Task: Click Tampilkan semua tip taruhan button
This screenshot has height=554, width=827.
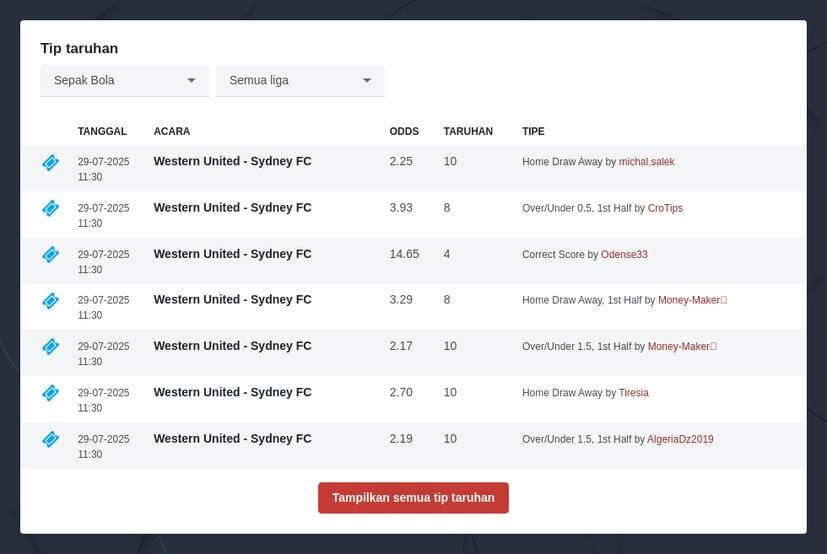Action: [413, 498]
